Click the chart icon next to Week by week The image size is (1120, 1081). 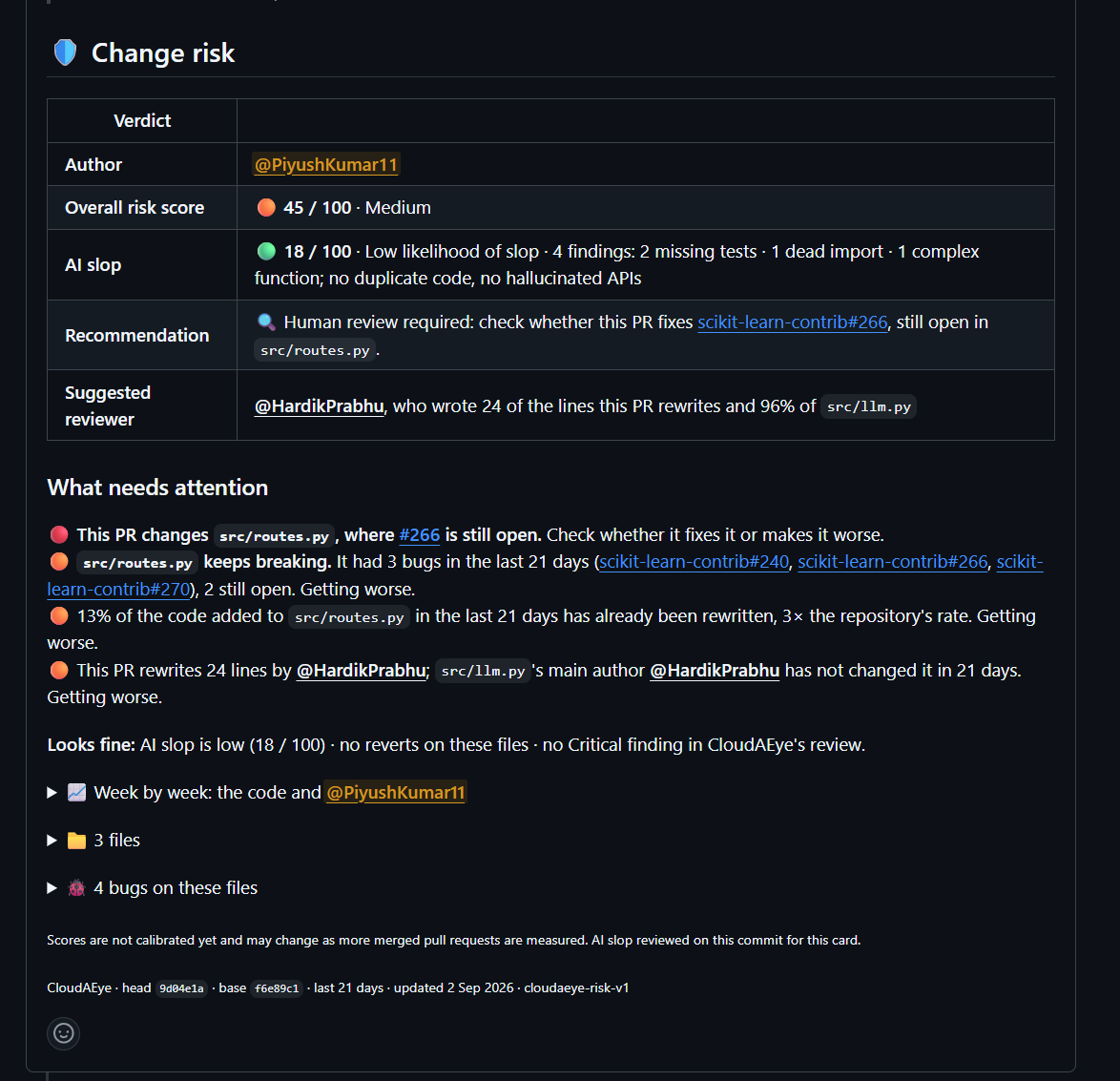76,792
